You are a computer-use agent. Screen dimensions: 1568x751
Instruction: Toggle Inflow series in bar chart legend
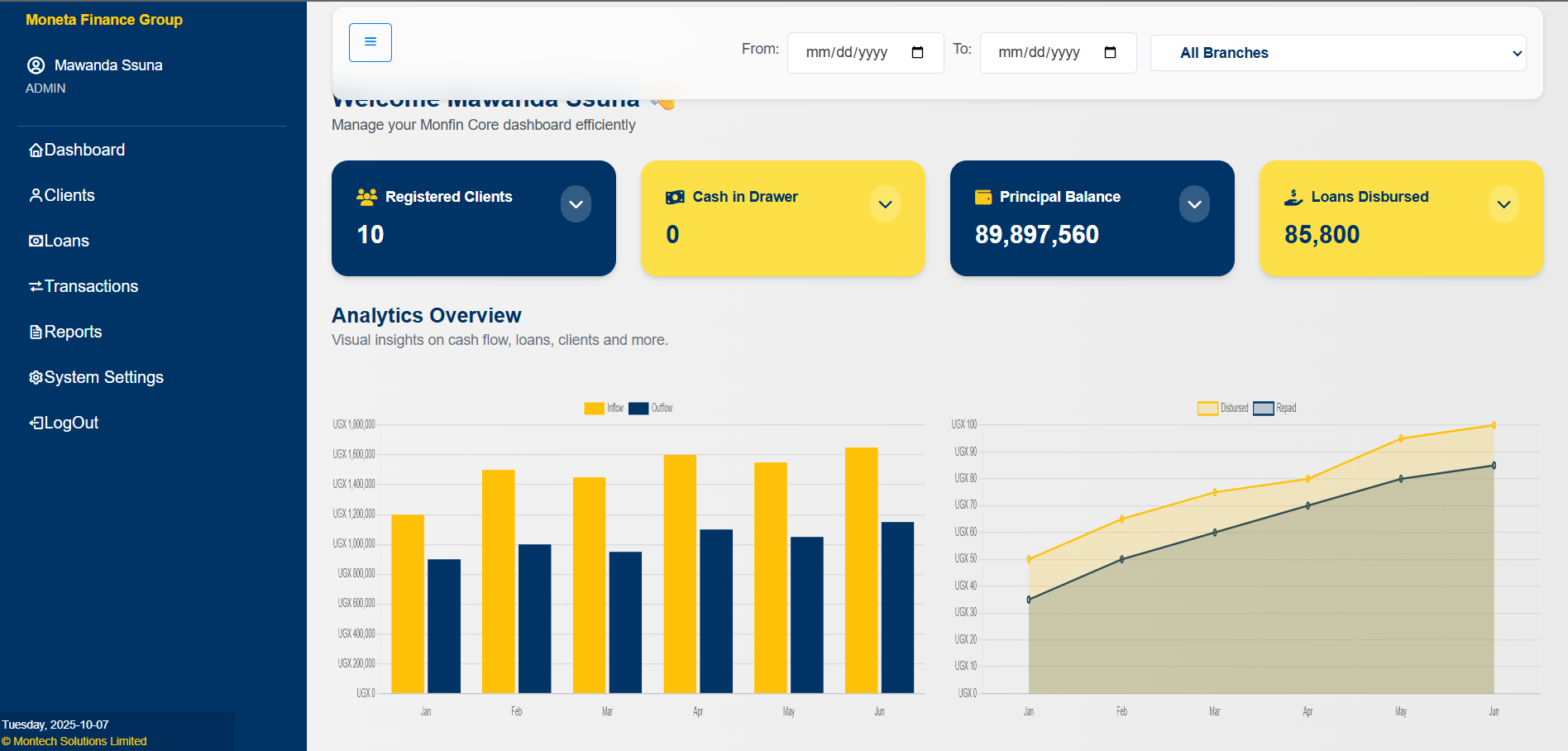tap(594, 408)
